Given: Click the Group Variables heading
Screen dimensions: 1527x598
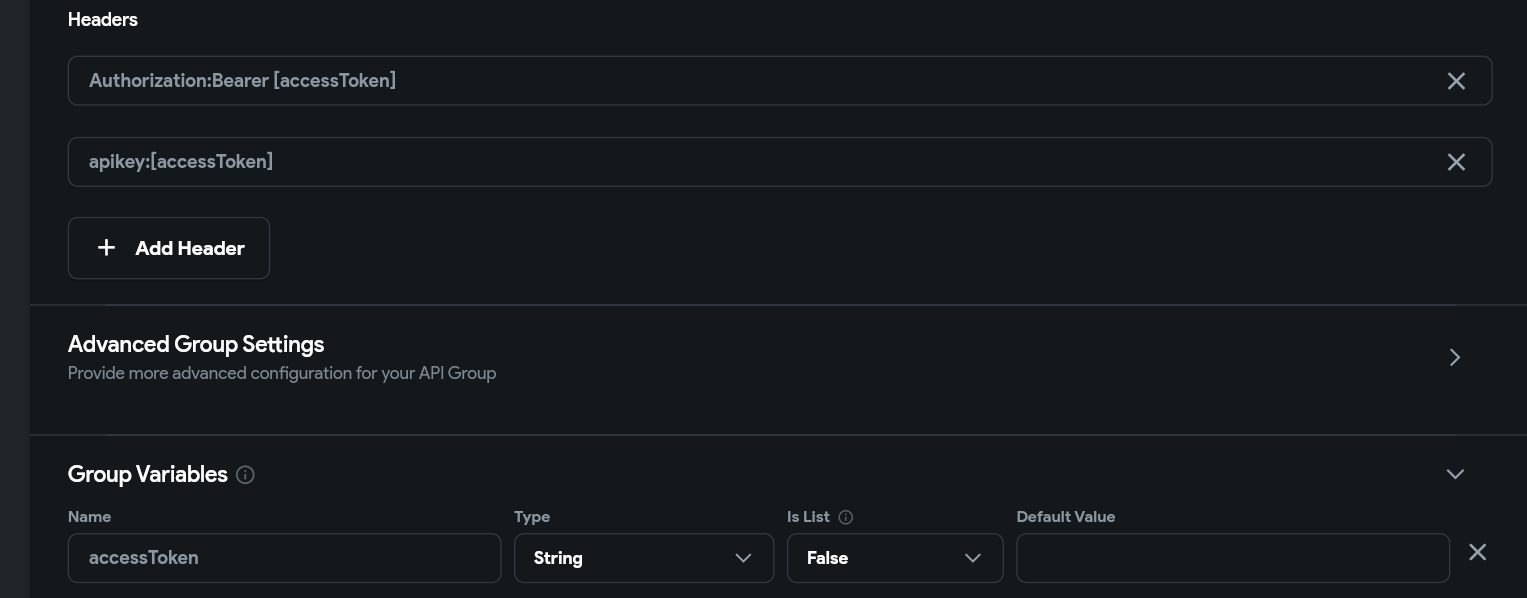Looking at the screenshot, I should point(147,474).
